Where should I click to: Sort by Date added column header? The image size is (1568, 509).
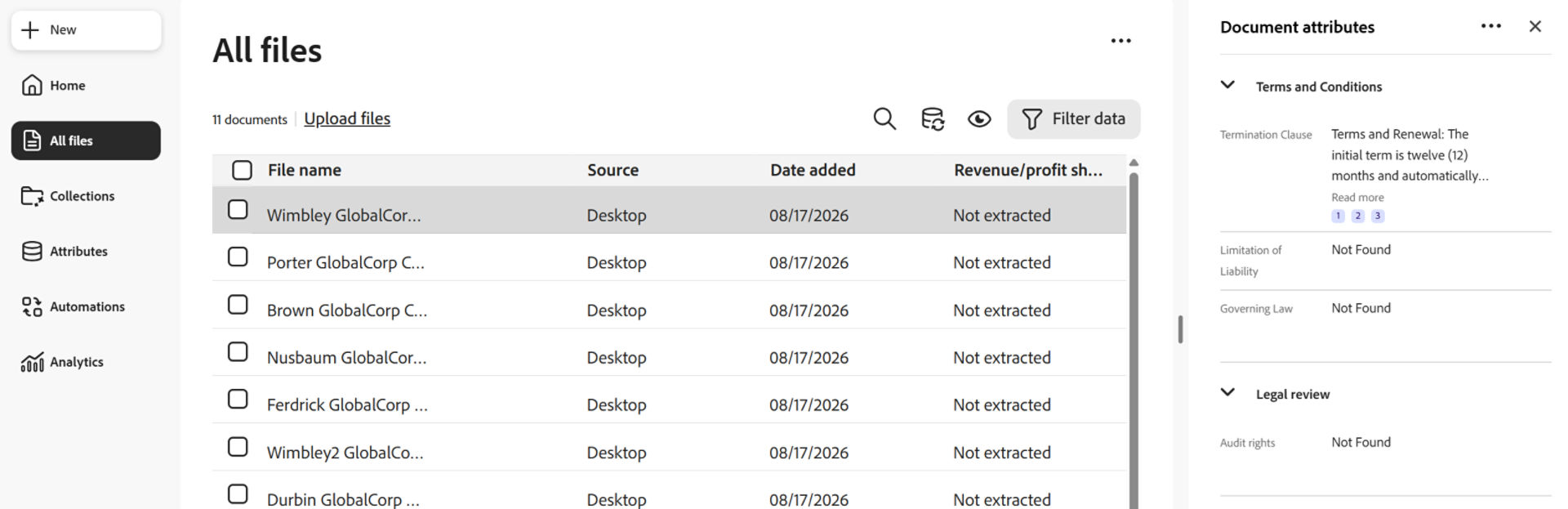coord(813,170)
